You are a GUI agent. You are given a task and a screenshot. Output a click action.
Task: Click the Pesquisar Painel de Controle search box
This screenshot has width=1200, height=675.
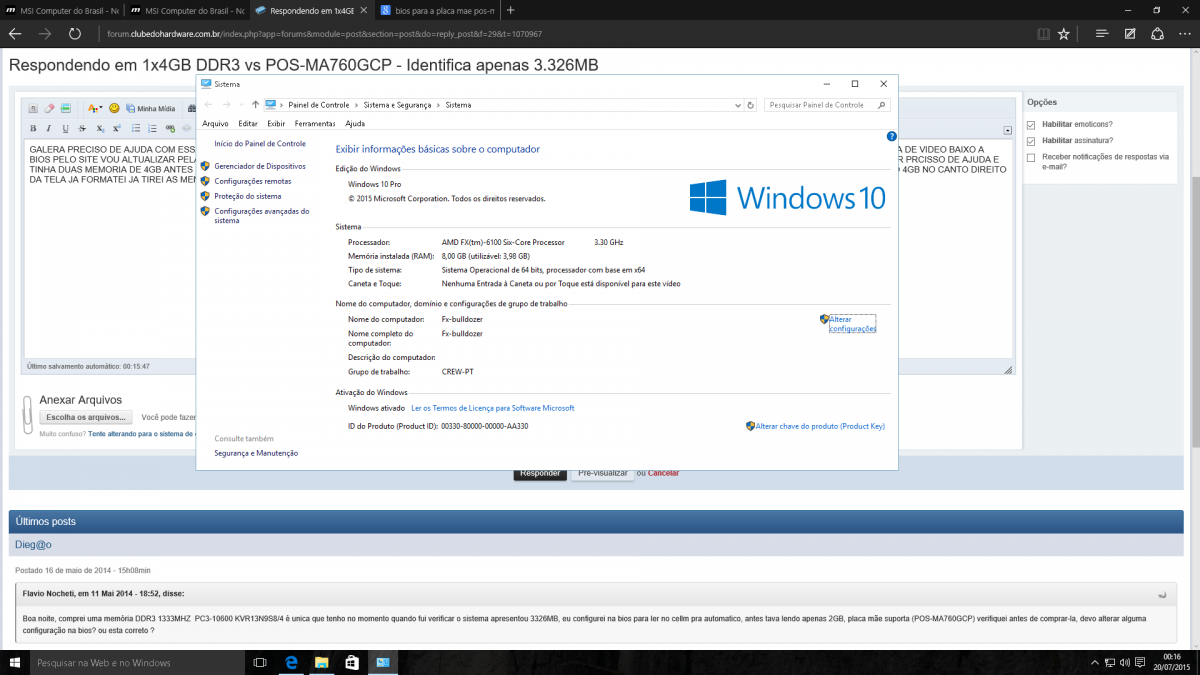(x=827, y=104)
